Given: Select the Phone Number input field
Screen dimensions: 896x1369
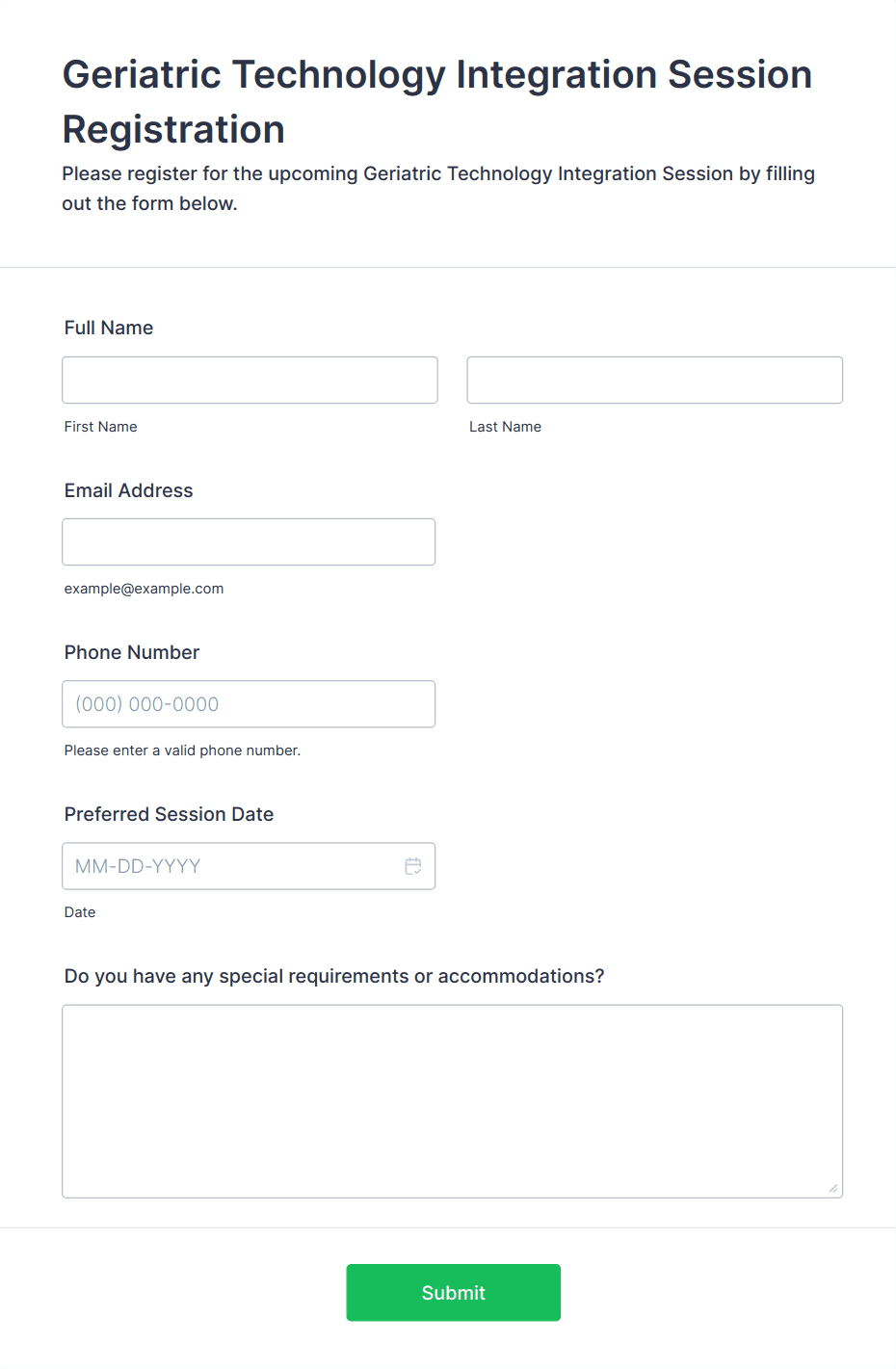Looking at the screenshot, I should point(249,704).
